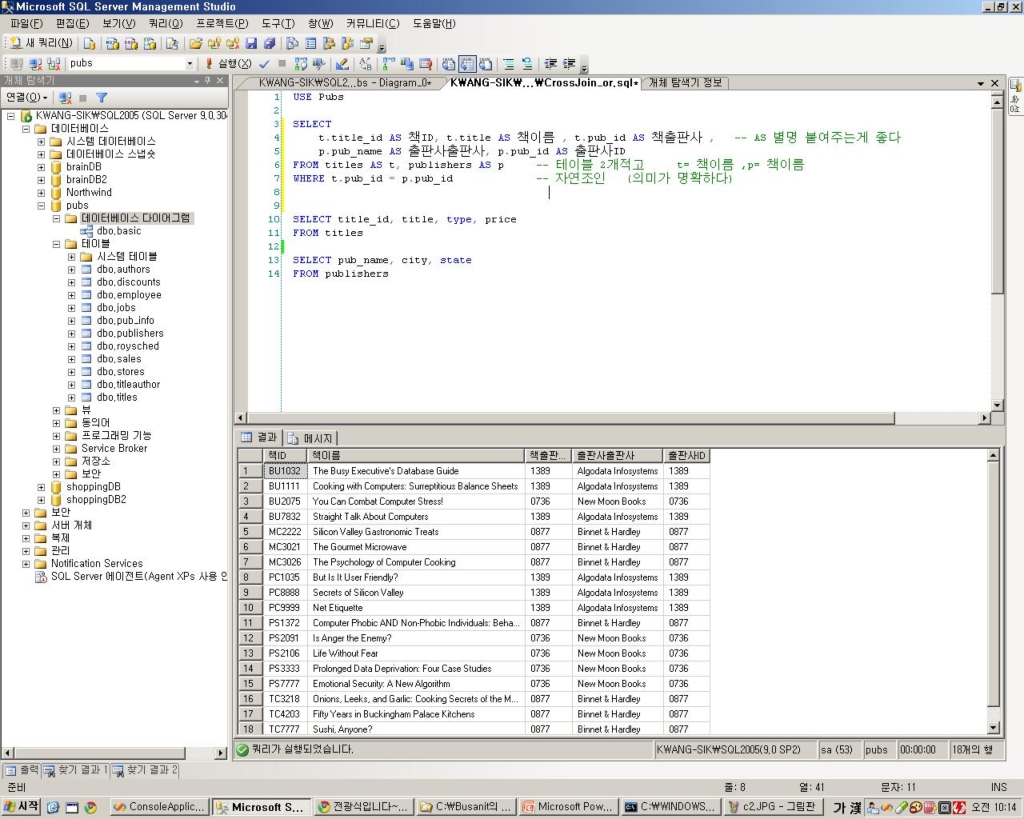The height and width of the screenshot is (819, 1024).
Task: Open the 출력 output panel tab
Action: (23, 770)
